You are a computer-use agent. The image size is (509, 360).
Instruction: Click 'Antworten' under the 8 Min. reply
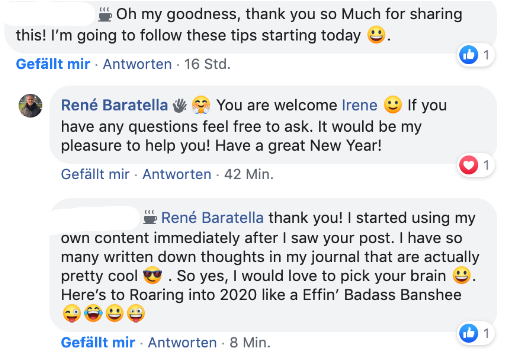(182, 342)
